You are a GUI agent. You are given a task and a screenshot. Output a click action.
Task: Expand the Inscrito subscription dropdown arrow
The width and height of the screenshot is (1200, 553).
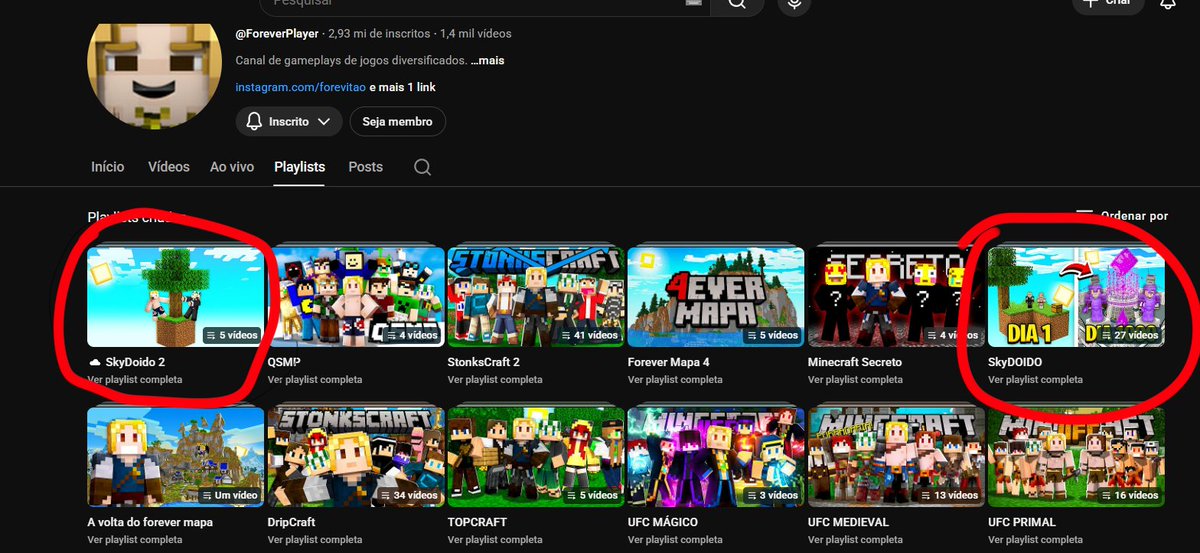point(323,122)
